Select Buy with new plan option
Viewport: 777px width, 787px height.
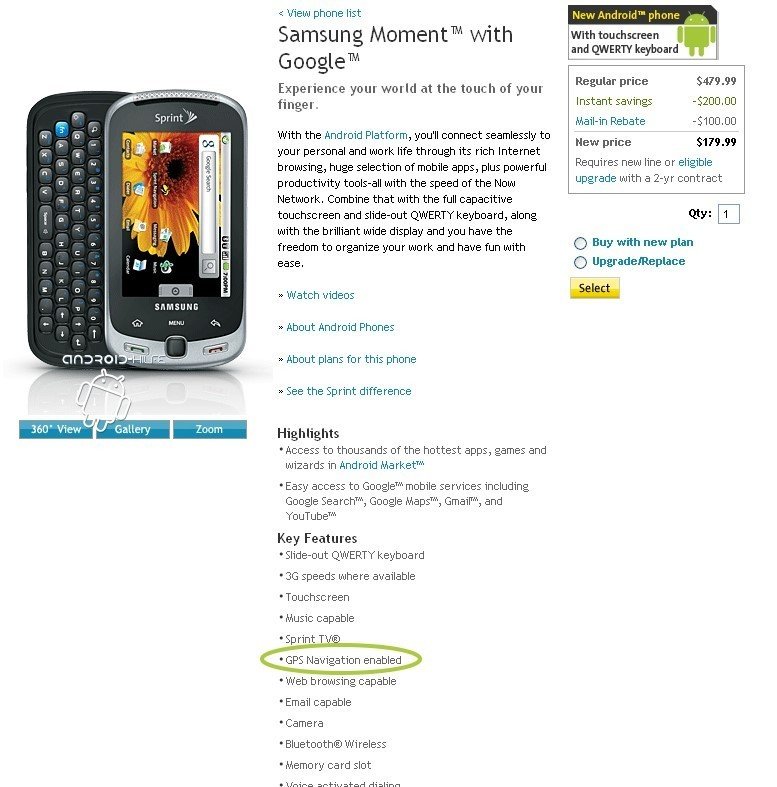click(580, 243)
